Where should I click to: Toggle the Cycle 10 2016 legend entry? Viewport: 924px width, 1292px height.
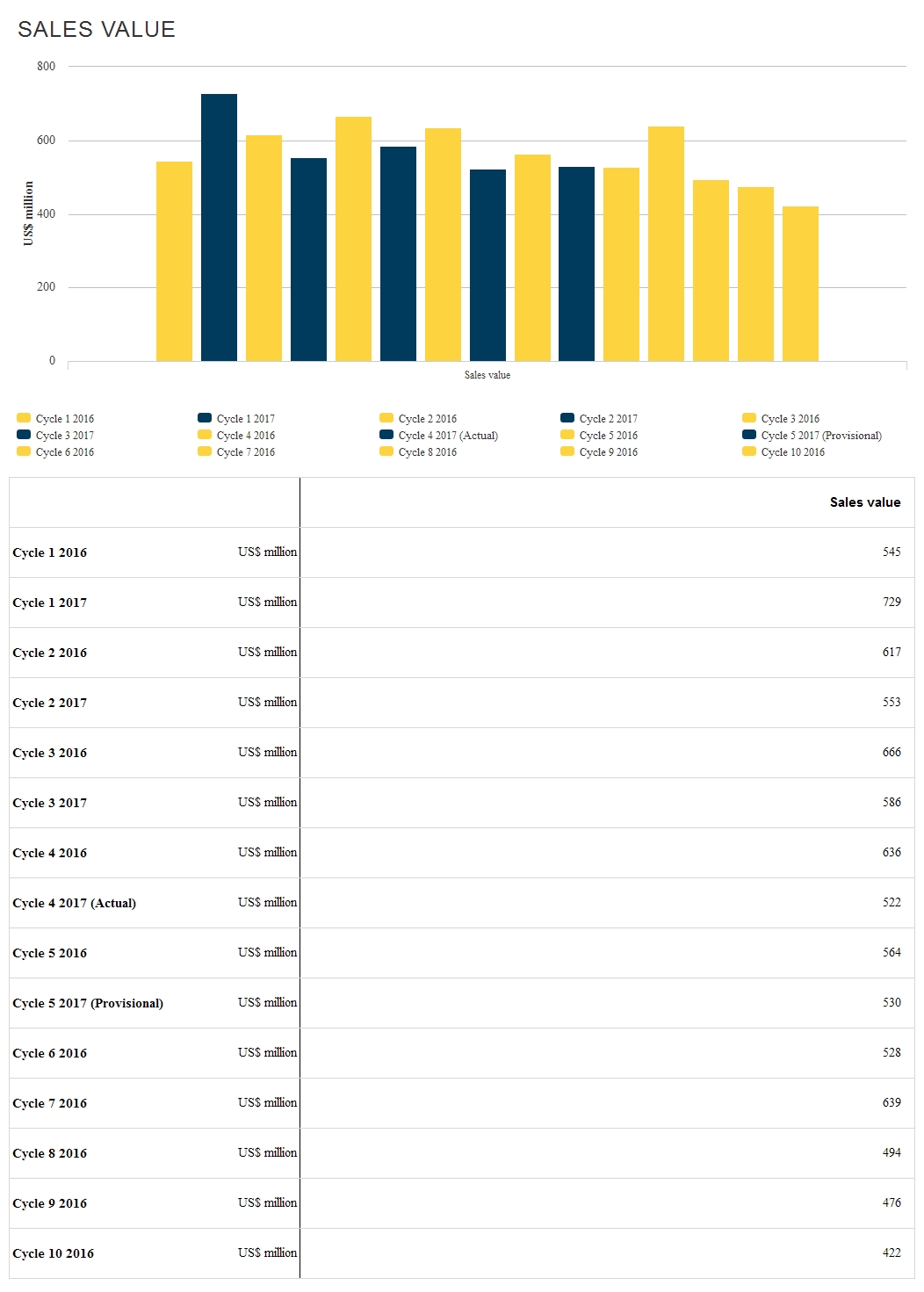794,452
